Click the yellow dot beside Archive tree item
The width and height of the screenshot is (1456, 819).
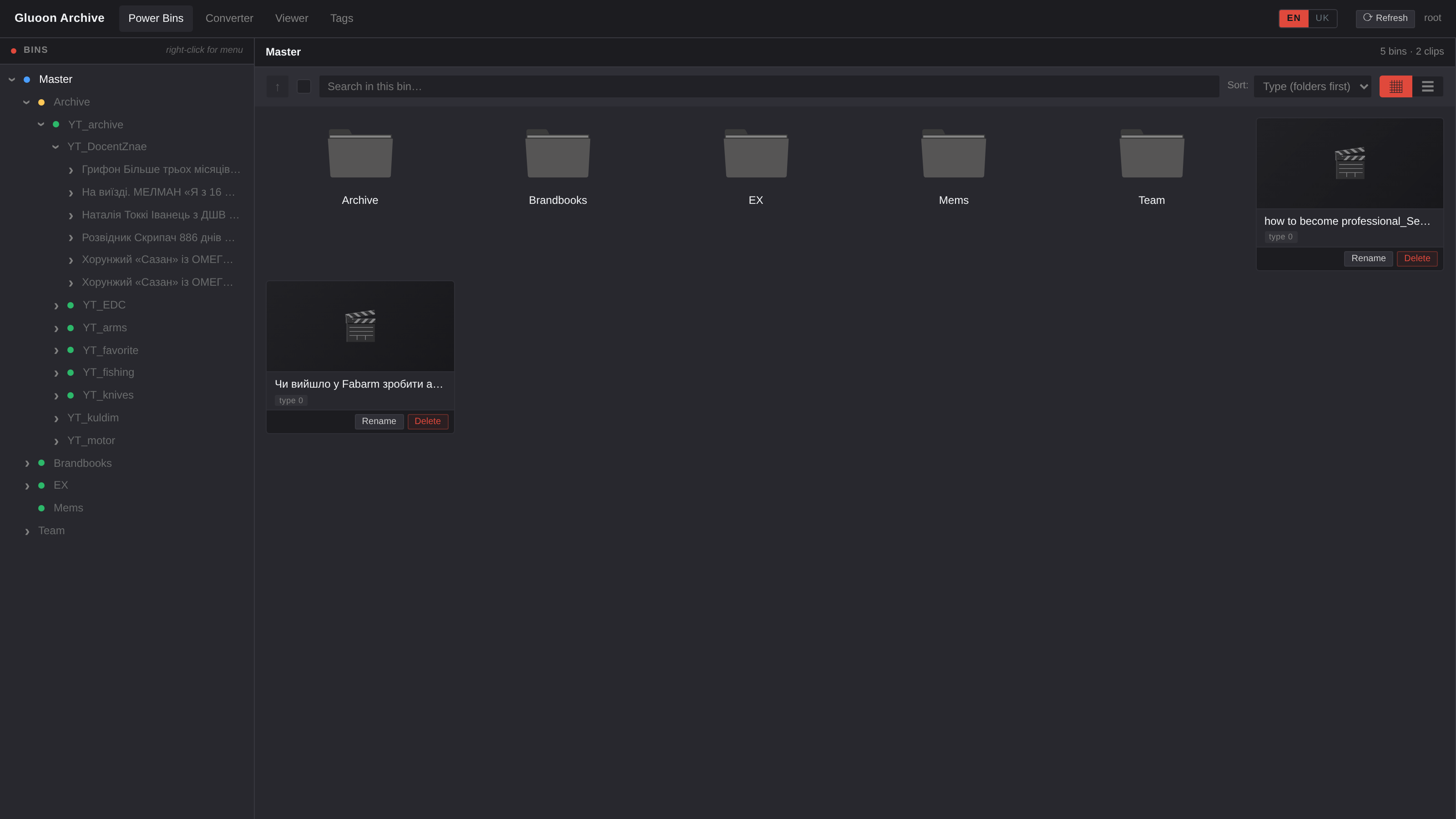click(41, 102)
